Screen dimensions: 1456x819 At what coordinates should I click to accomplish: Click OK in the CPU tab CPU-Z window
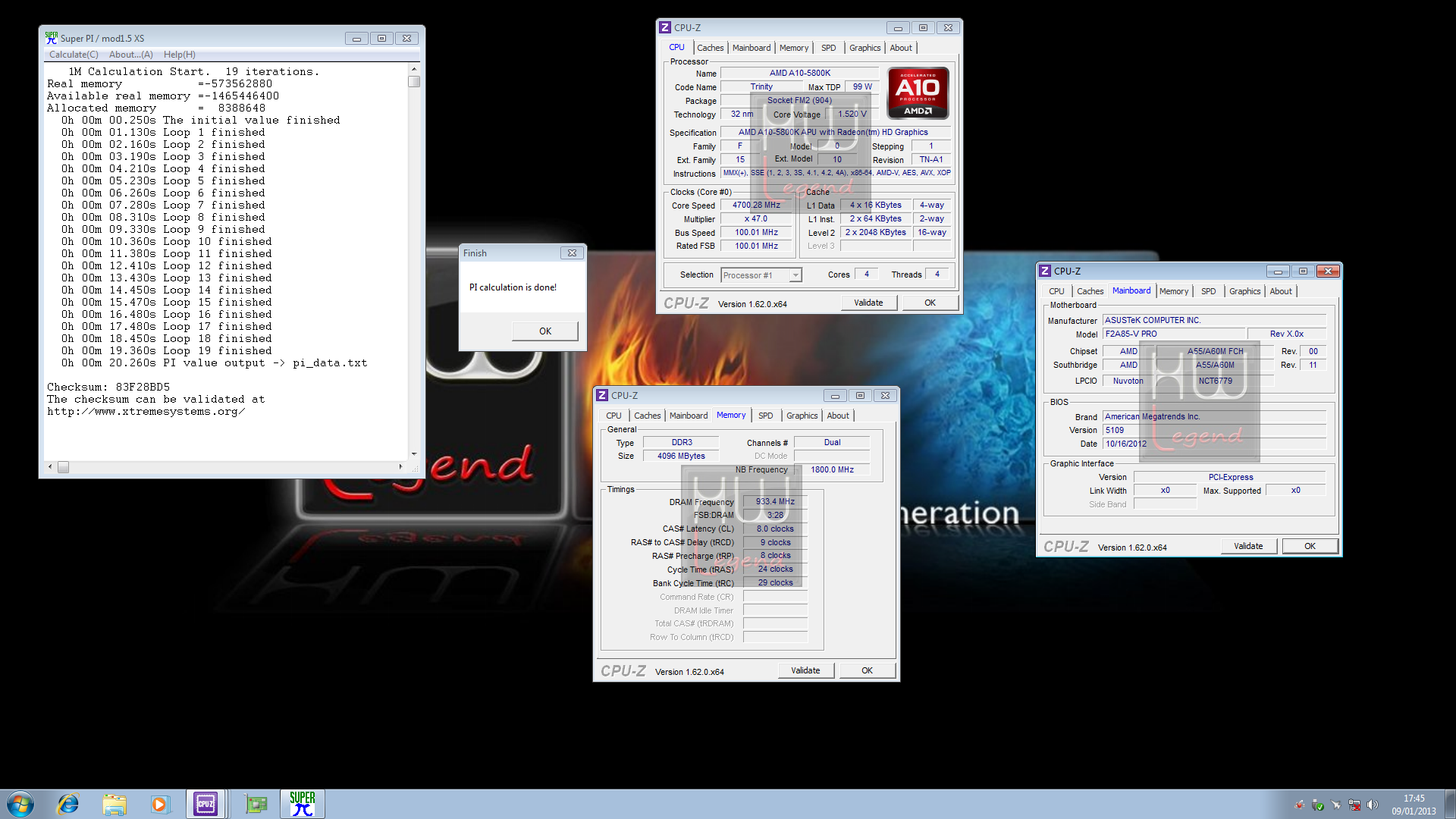[930, 303]
